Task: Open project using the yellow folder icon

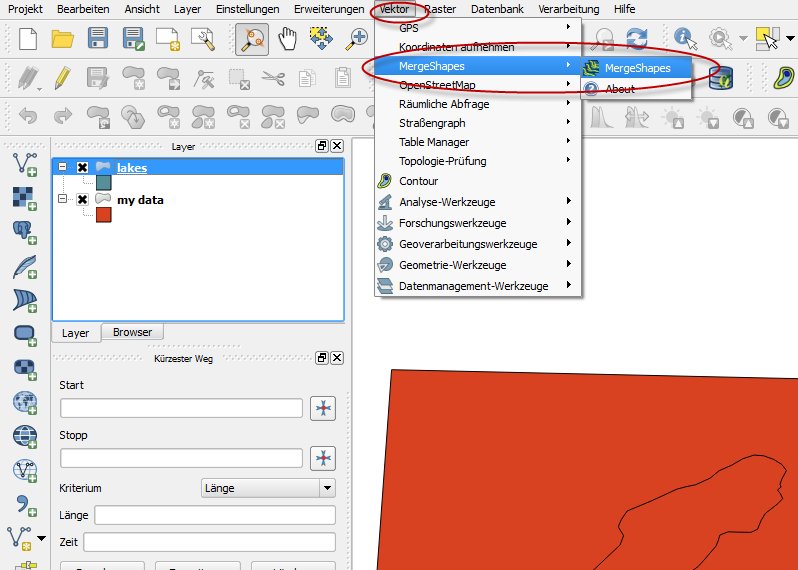Action: [x=63, y=39]
